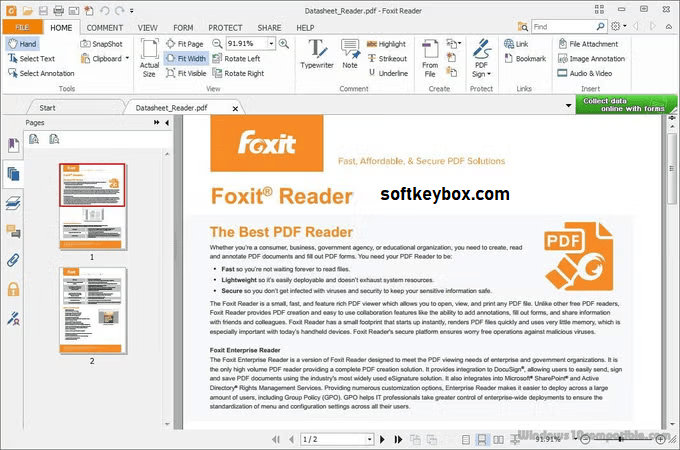Choose the Select Annotation tool
The height and width of the screenshot is (450, 680).
click(41, 73)
